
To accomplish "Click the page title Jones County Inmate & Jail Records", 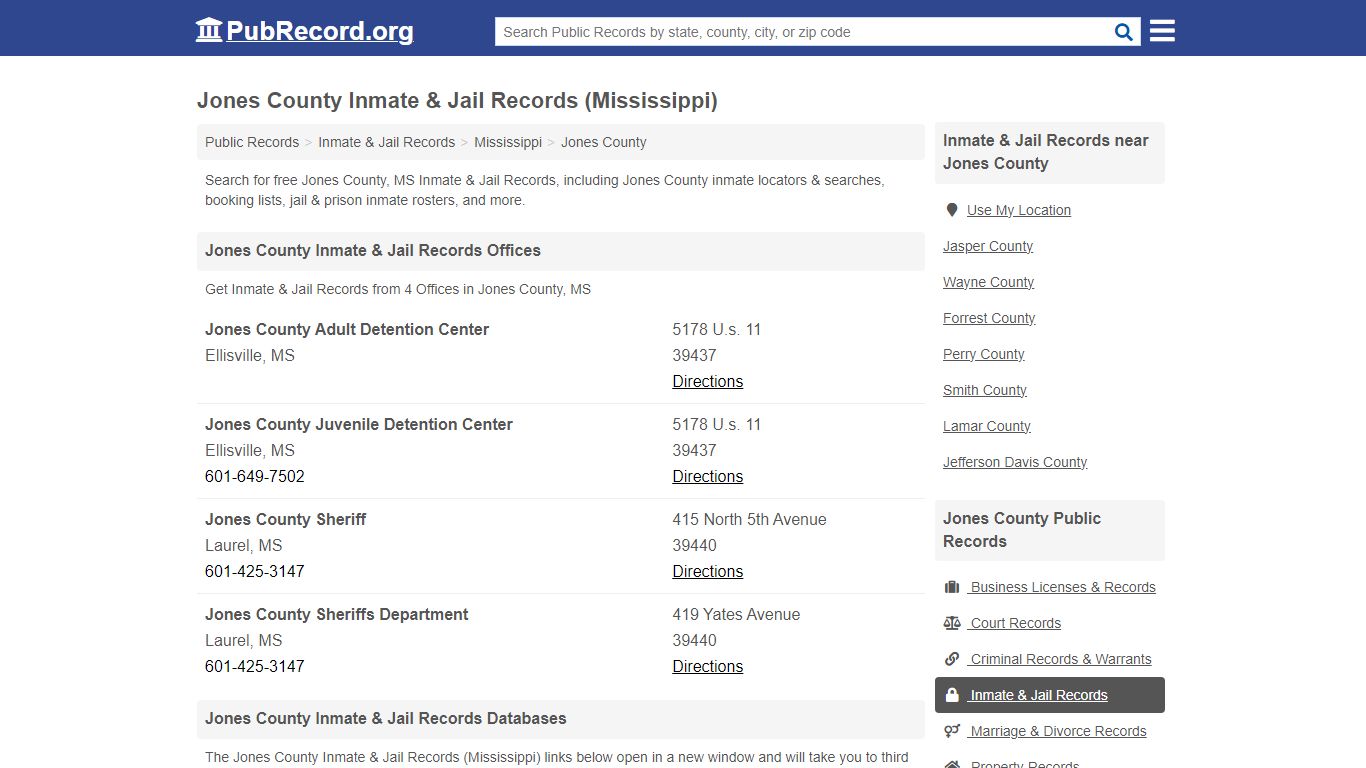I will 457,100.
